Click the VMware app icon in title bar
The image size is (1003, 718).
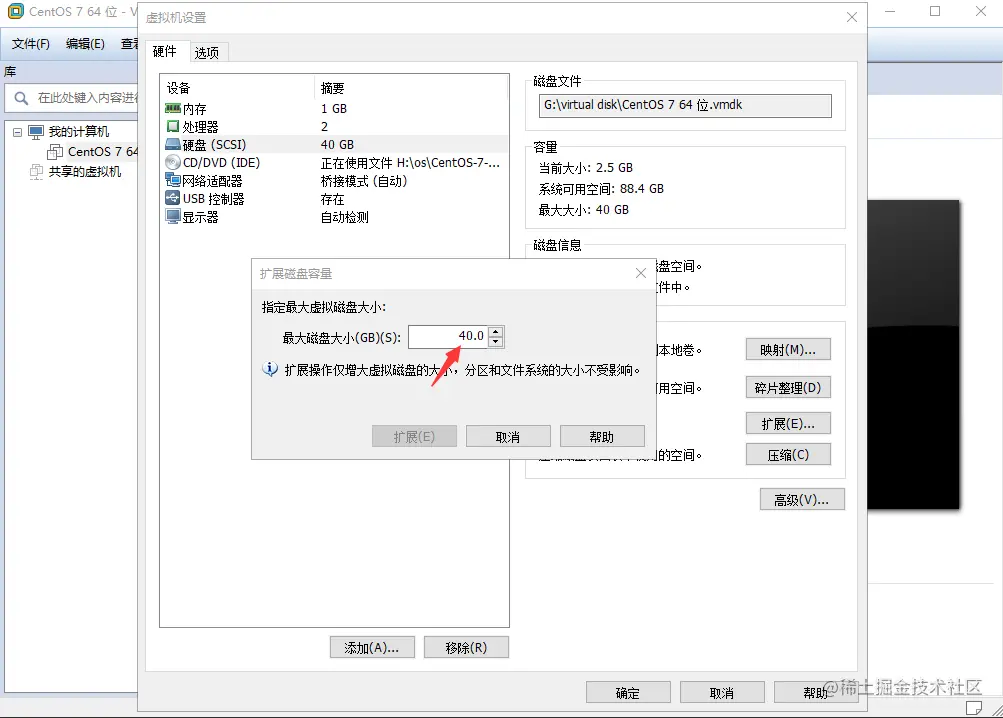click(15, 11)
